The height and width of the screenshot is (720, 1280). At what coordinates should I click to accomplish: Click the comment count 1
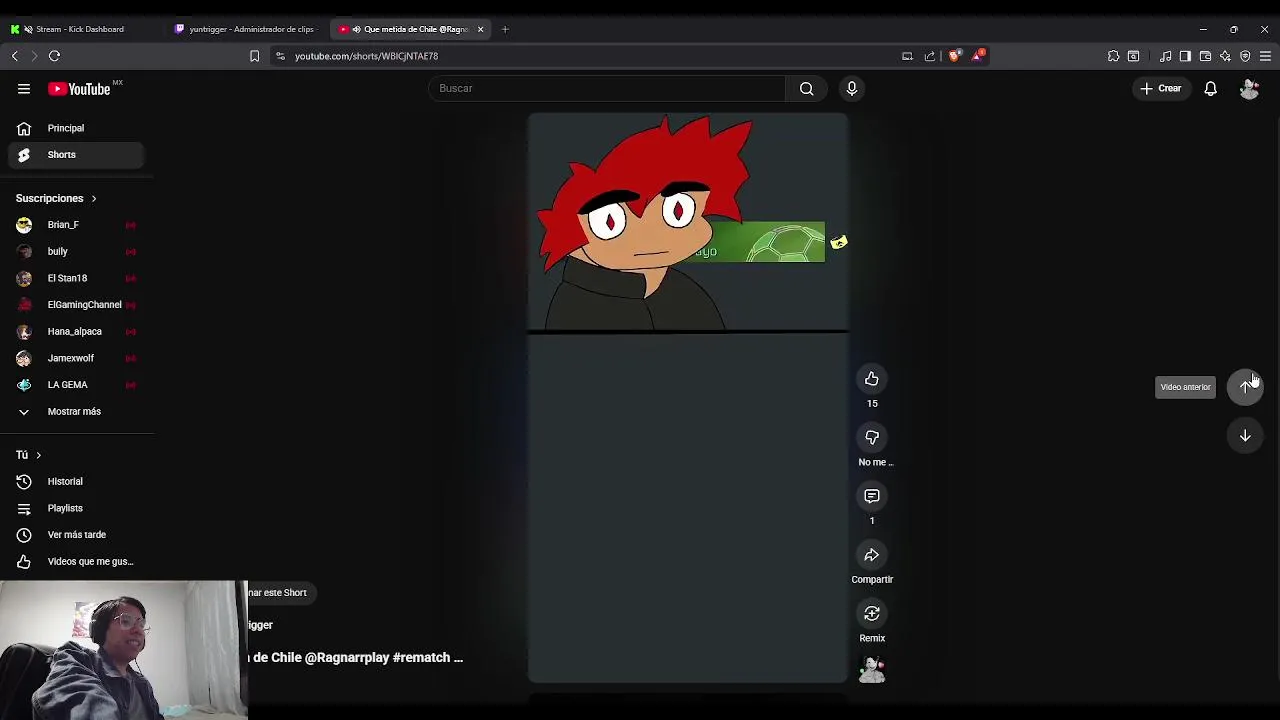[872, 521]
